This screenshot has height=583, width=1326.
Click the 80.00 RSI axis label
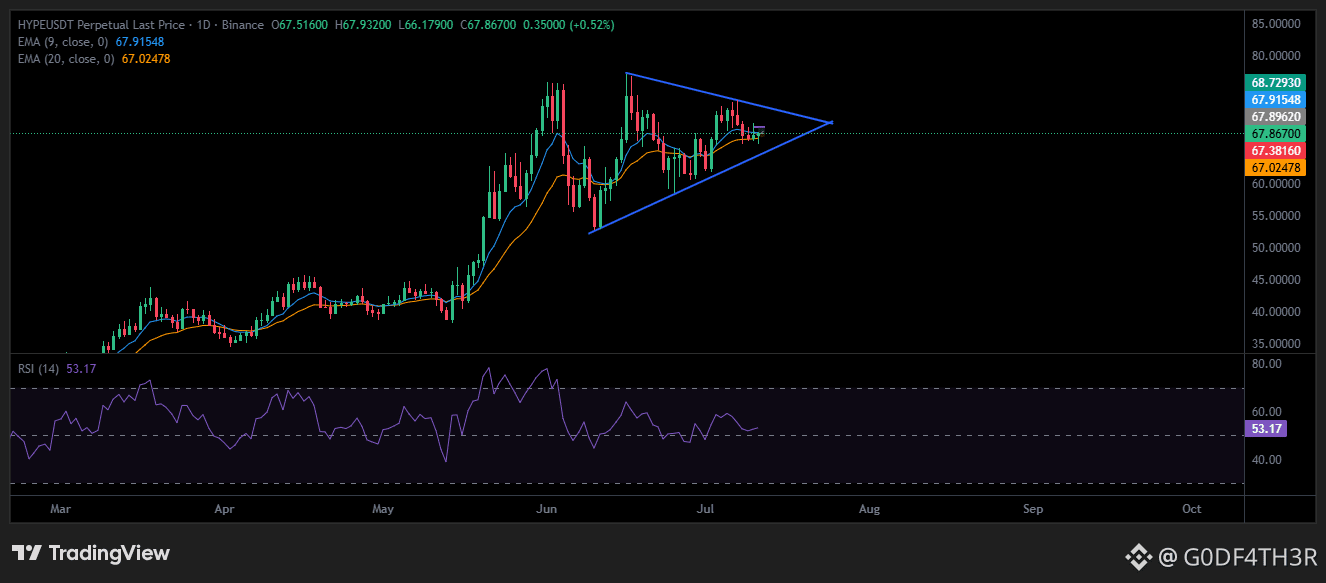pyautogui.click(x=1266, y=364)
